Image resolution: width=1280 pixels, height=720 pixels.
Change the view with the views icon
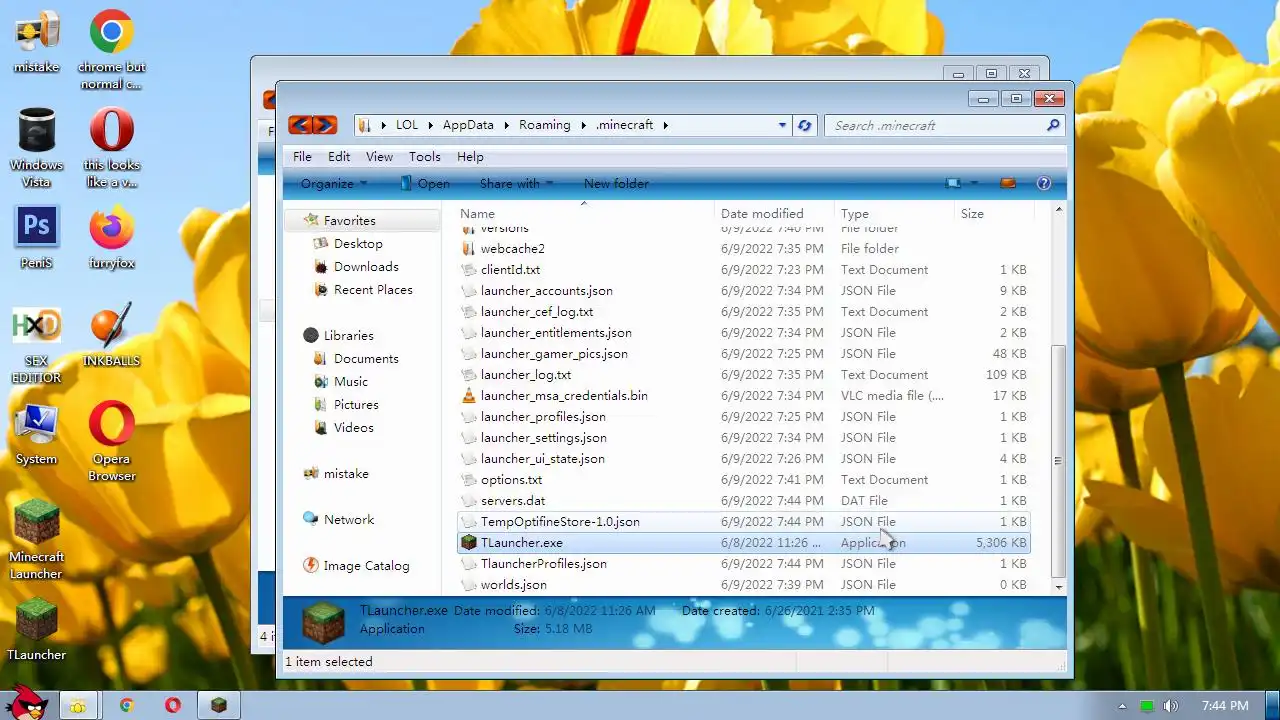coord(954,184)
